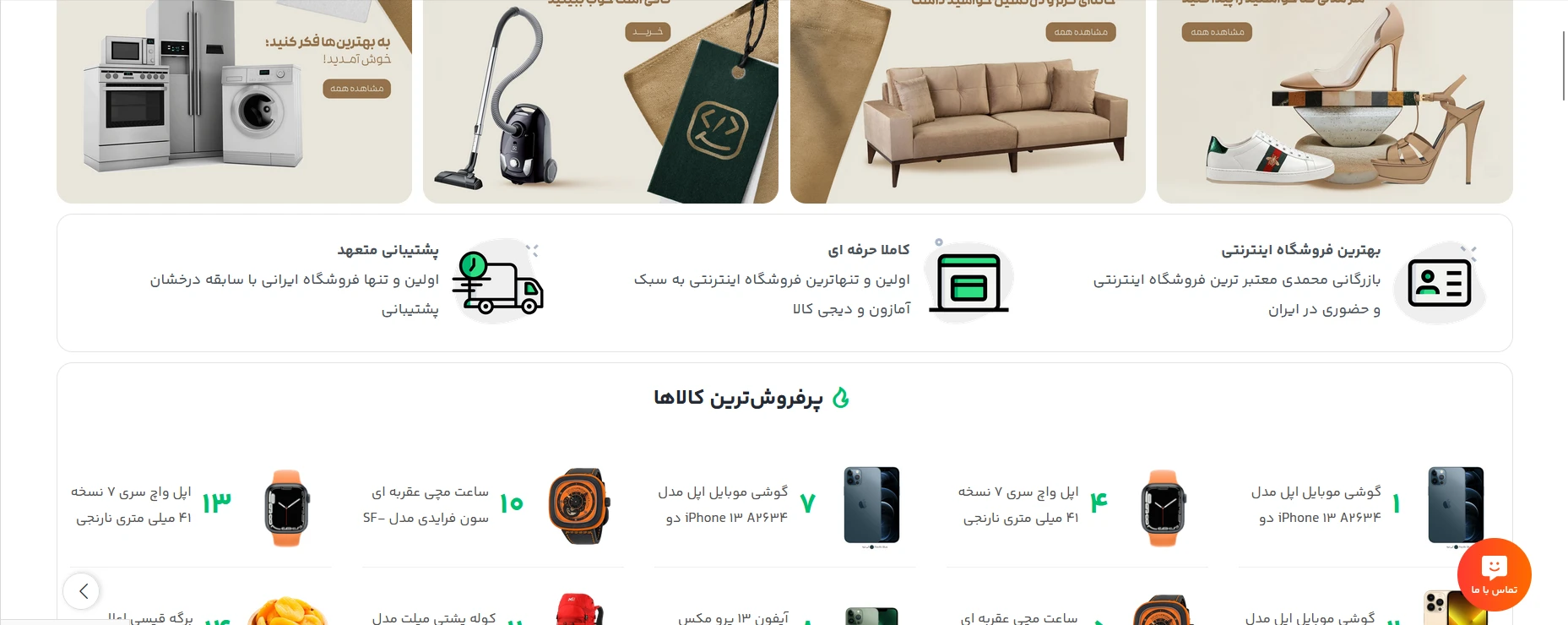1568x625 pixels.
Task: Click rank 1 Apple mobile phone title
Action: (x=1316, y=504)
